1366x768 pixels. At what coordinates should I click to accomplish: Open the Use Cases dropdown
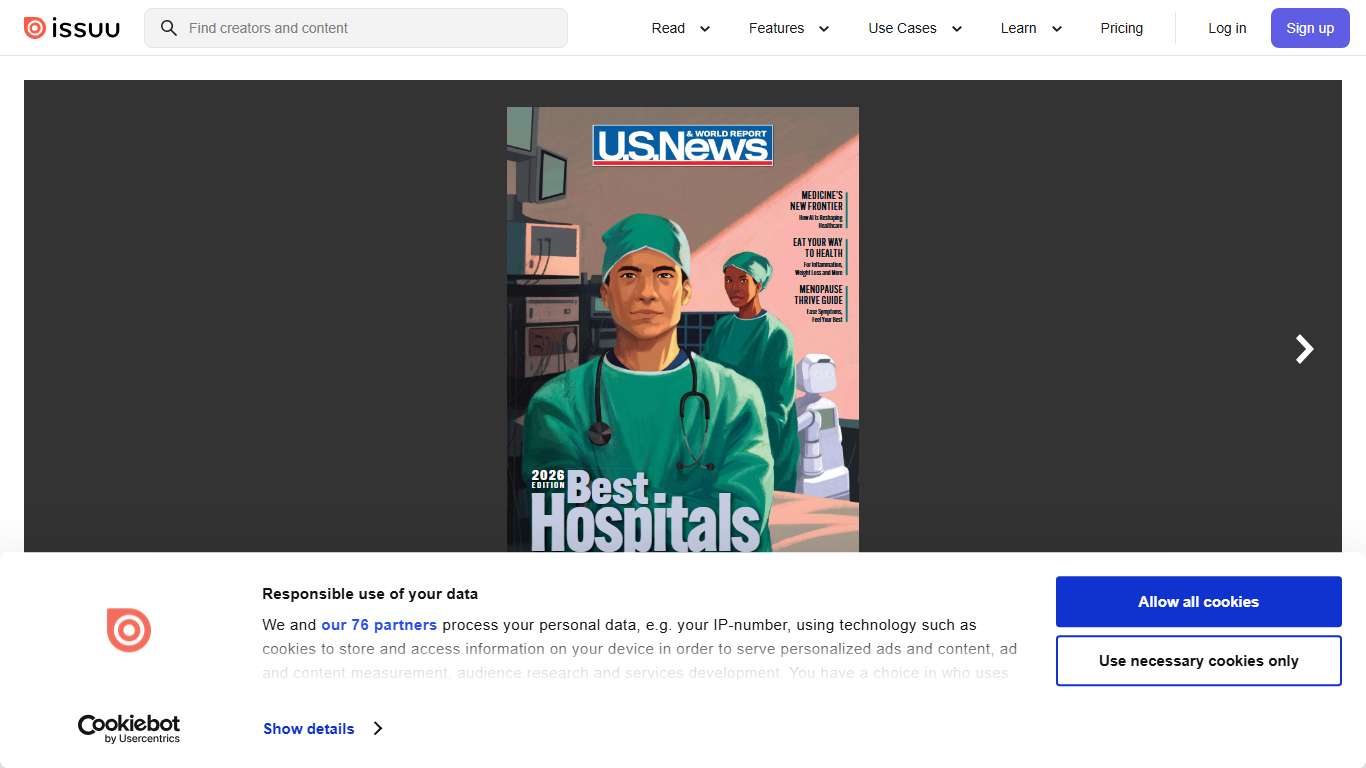(x=914, y=28)
